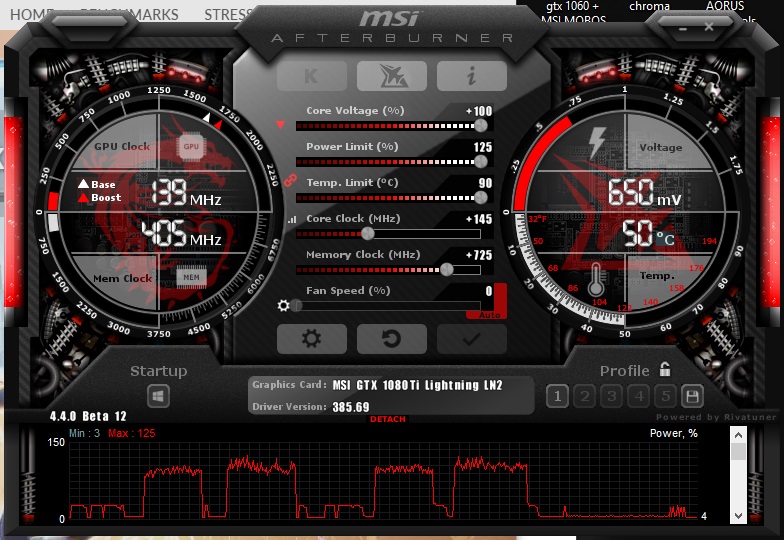
Task: Open fan speed gear settings icon
Action: click(284, 306)
